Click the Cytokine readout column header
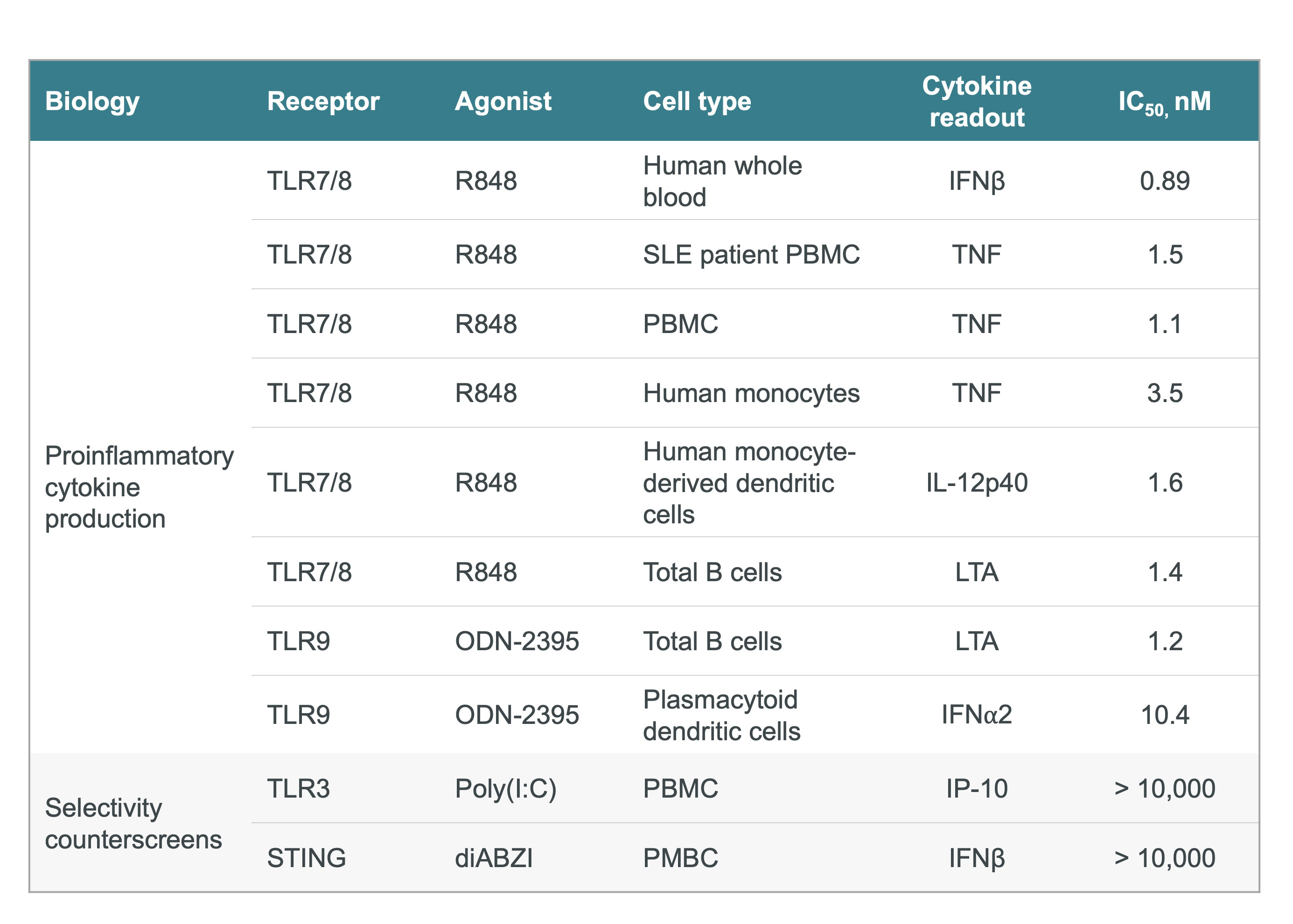Image resolution: width=1293 pixels, height=924 pixels. click(976, 102)
